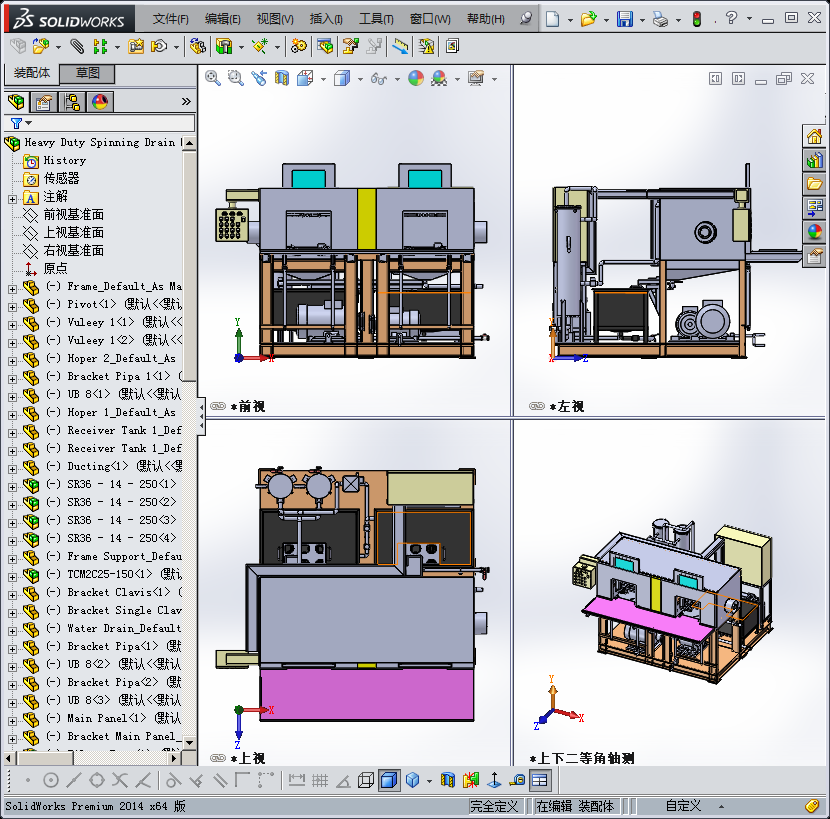Expand the Main Panel<1> tree node
The image size is (830, 819).
coord(12,721)
